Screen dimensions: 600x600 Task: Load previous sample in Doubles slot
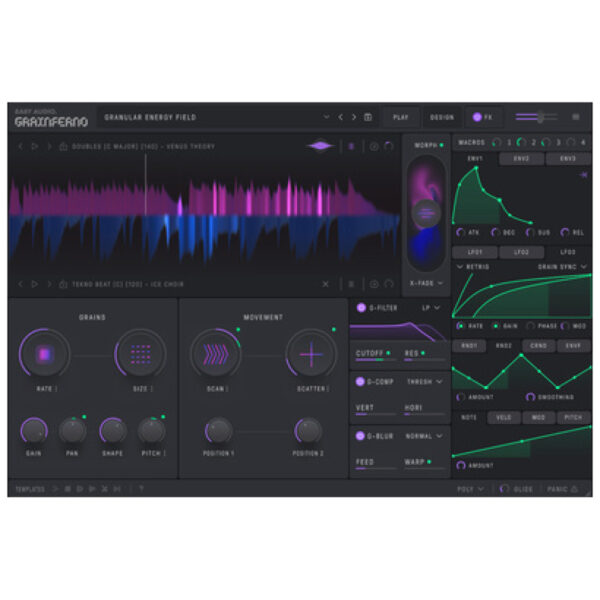click(x=21, y=146)
